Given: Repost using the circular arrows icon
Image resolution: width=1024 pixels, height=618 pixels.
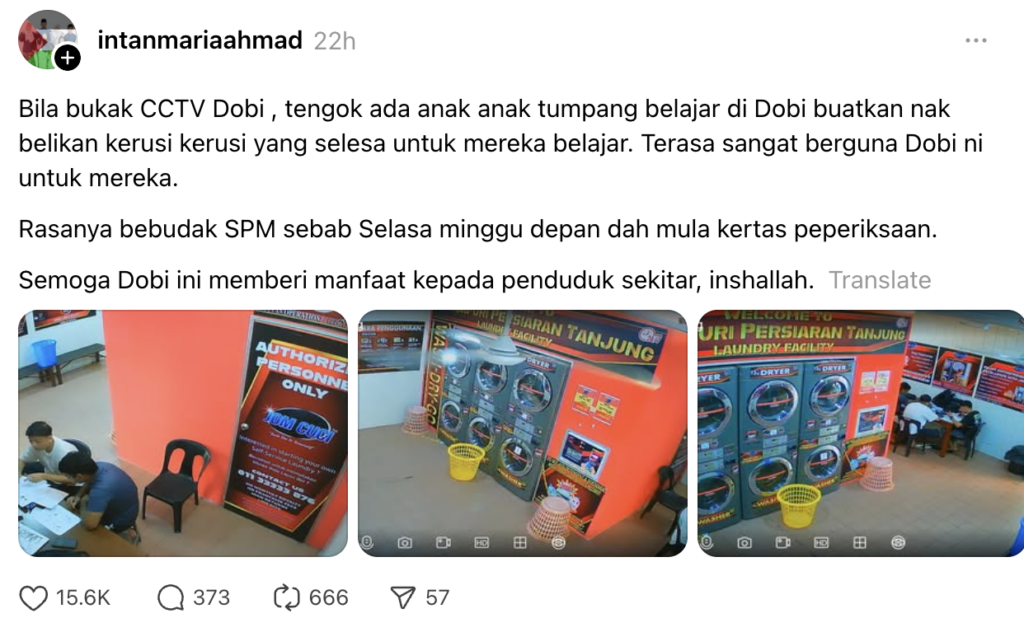Looking at the screenshot, I should click(286, 598).
